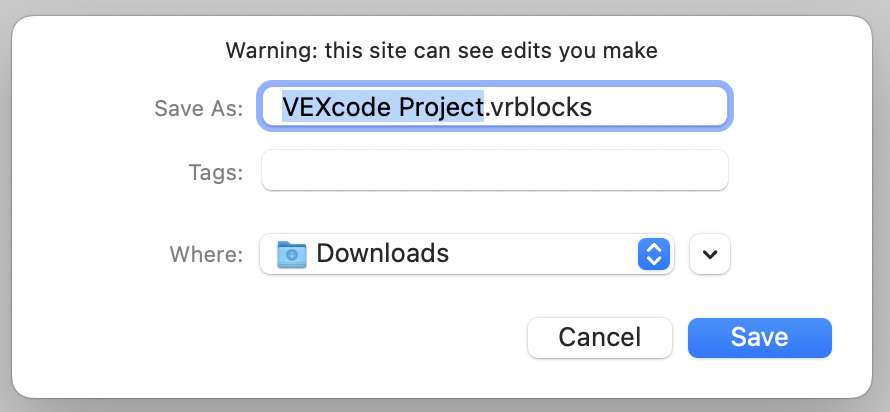
Task: Click the word 'Warning' in the dialog header
Action: coord(265,49)
